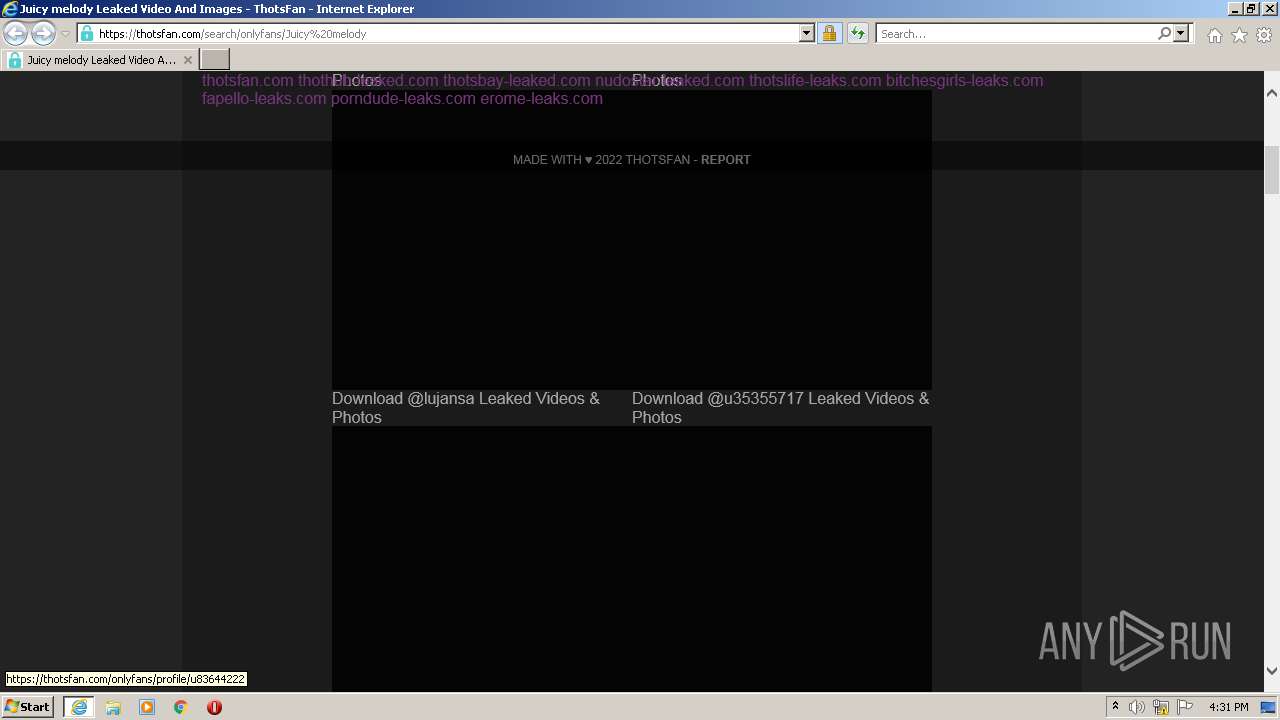Image resolution: width=1280 pixels, height=720 pixels.
Task: Go to the Home page icon
Action: (x=1214, y=35)
